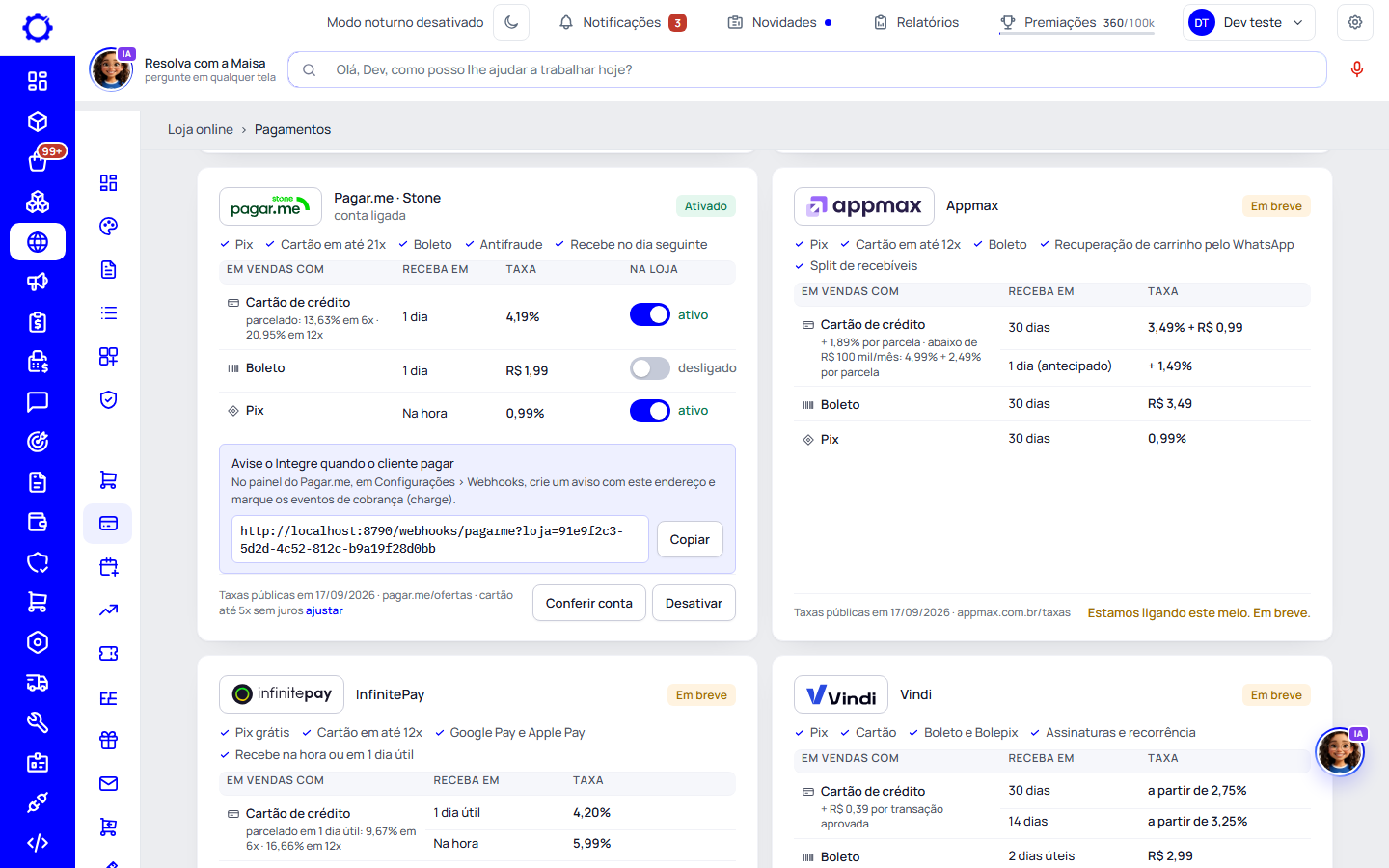1389x868 pixels.
Task: Open the shield check icon in submenu
Action: coord(108,399)
